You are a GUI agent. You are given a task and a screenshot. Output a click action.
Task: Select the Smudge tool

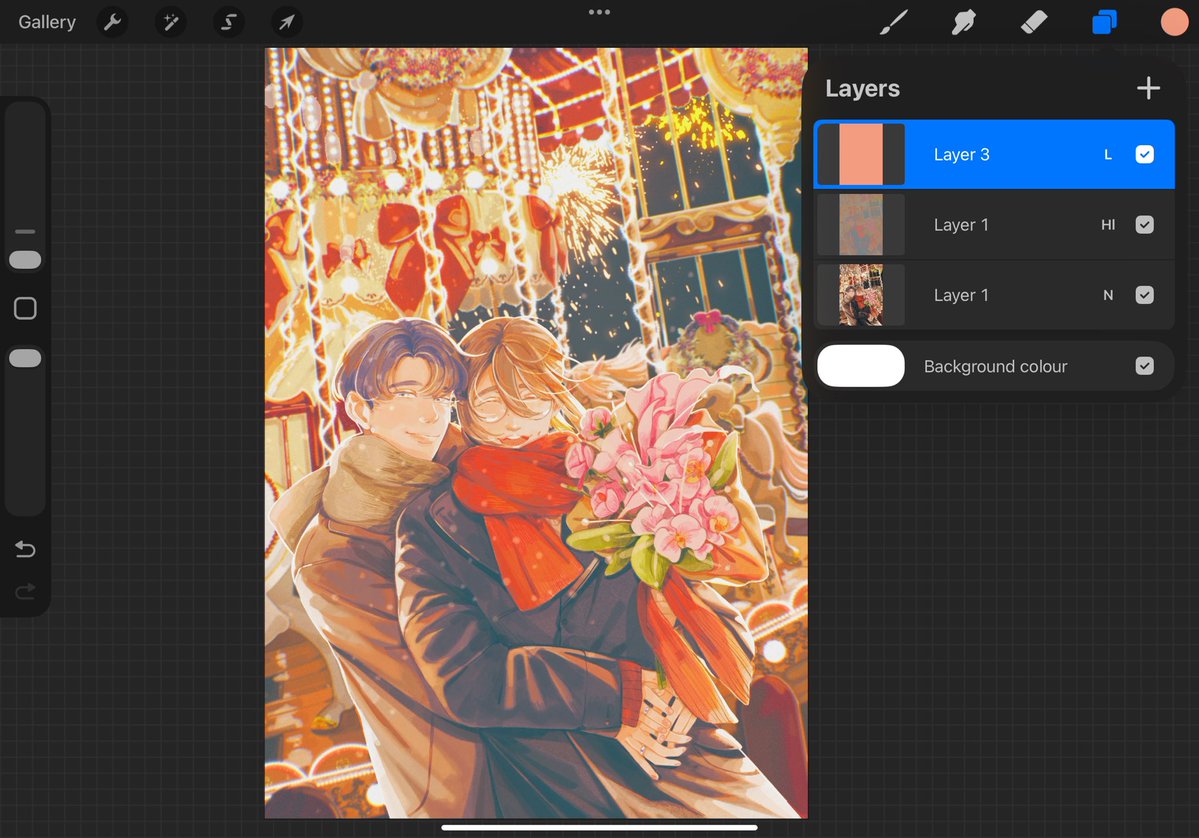tap(963, 22)
